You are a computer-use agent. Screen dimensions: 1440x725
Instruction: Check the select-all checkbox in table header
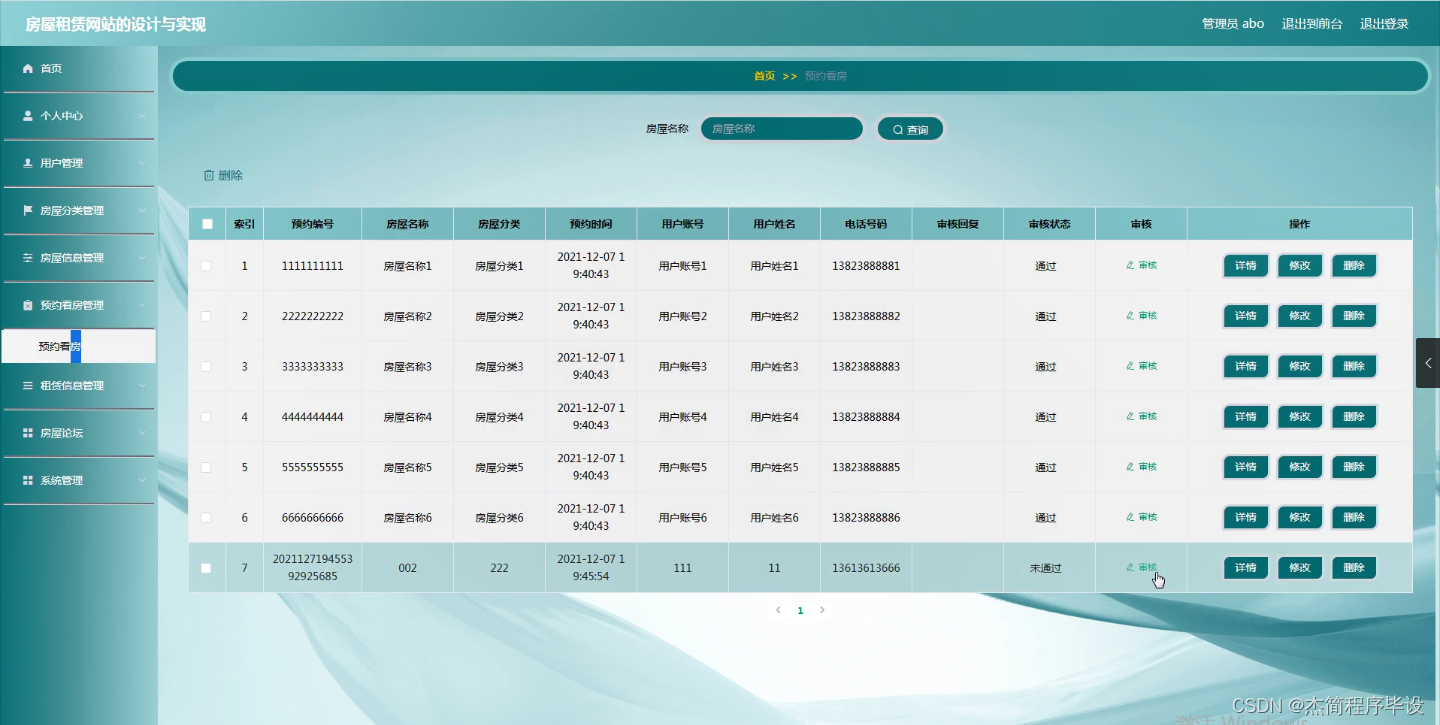pos(207,223)
